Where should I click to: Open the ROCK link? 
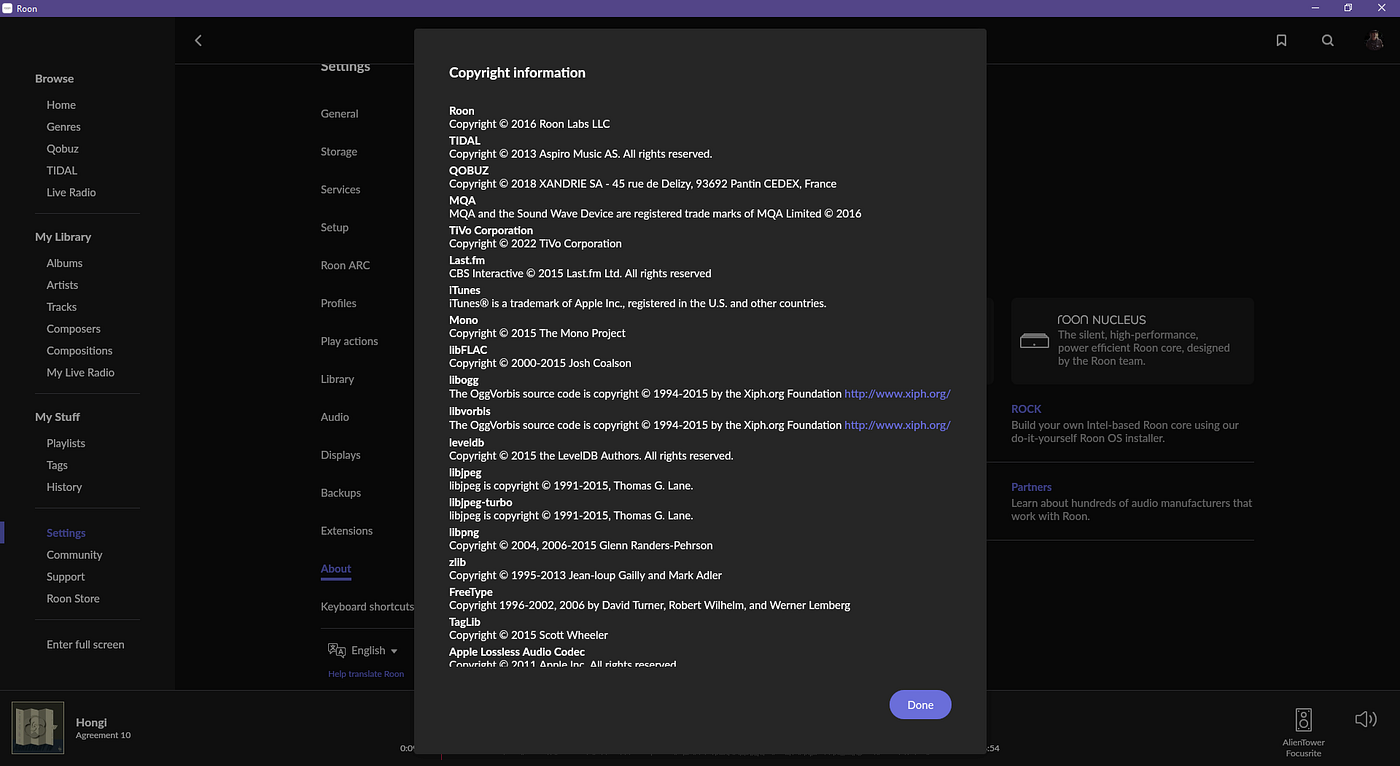click(1026, 409)
